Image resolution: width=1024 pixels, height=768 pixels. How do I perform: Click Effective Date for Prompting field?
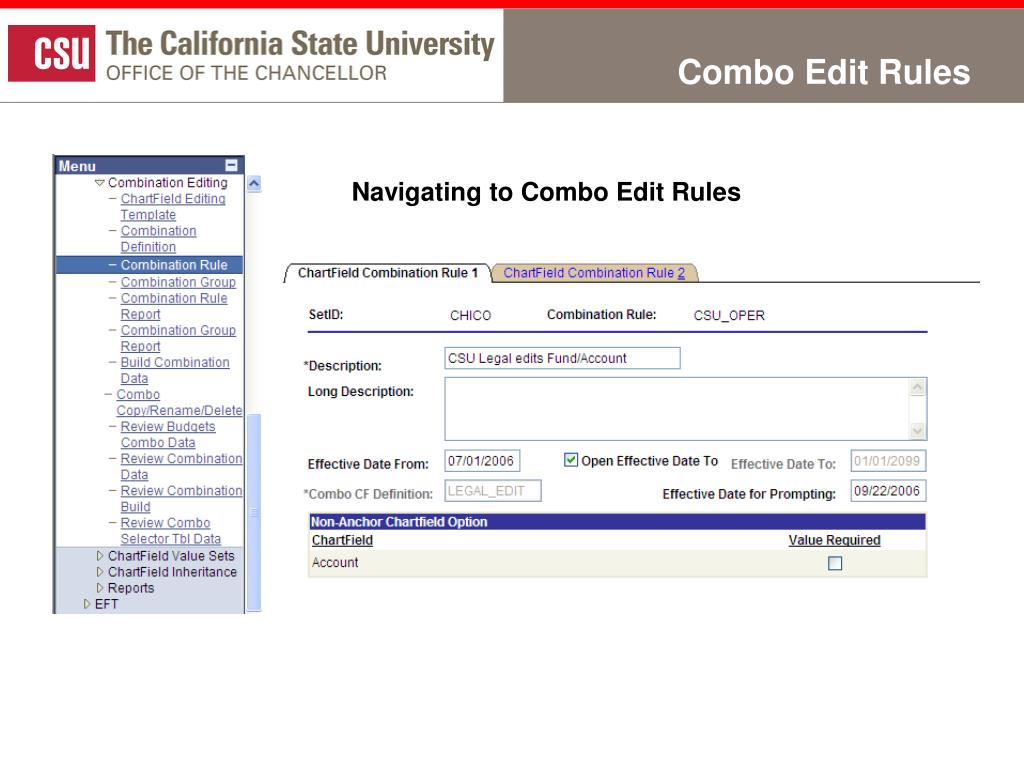pos(888,490)
